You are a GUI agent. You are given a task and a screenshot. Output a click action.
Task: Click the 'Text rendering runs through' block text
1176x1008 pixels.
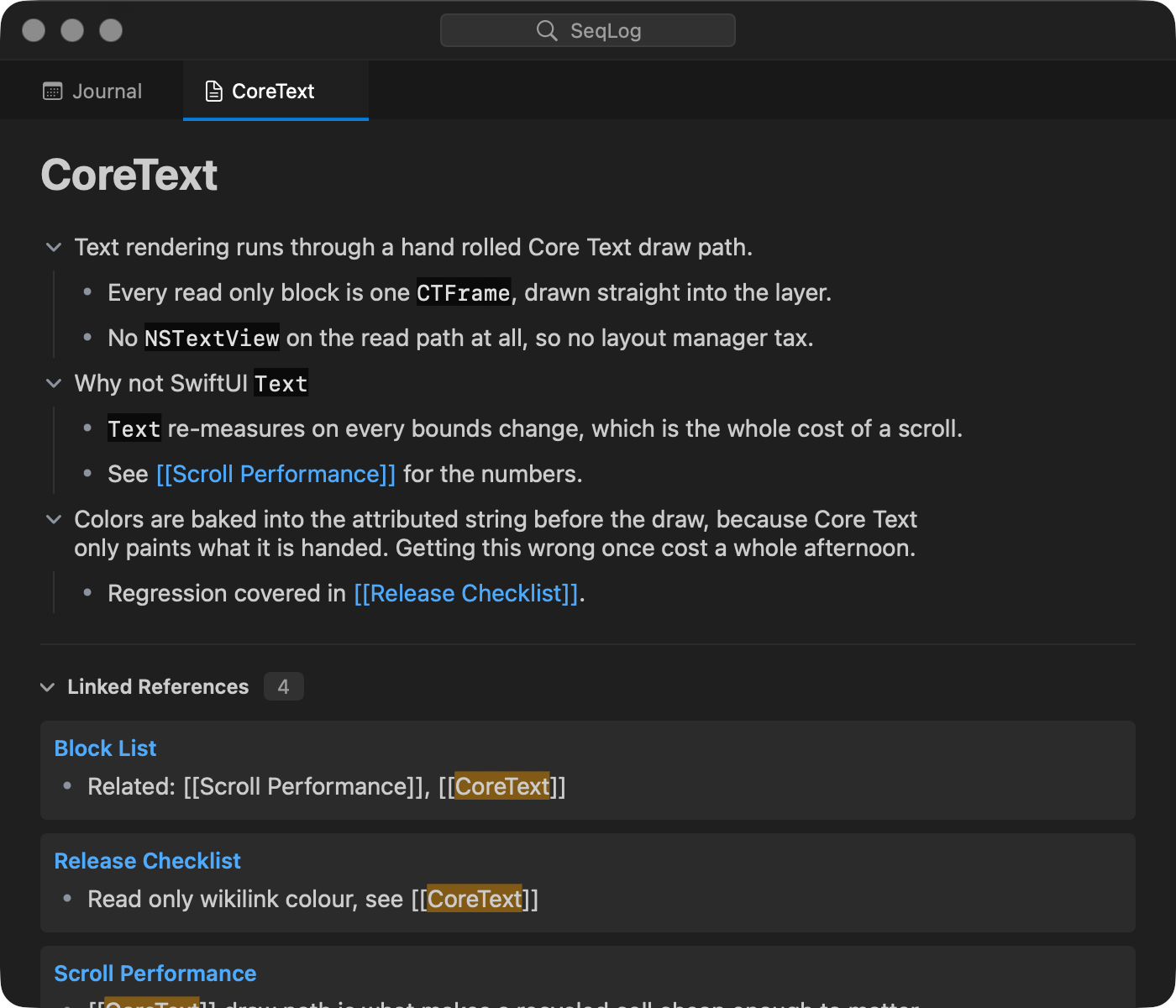pyautogui.click(x=413, y=247)
